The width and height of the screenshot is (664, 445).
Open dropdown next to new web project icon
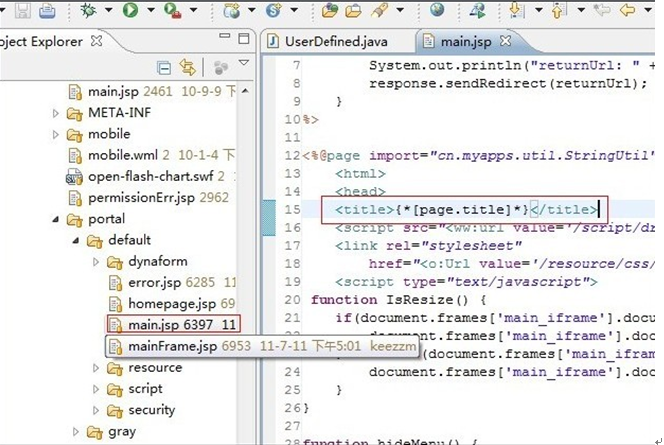[x=252, y=10]
